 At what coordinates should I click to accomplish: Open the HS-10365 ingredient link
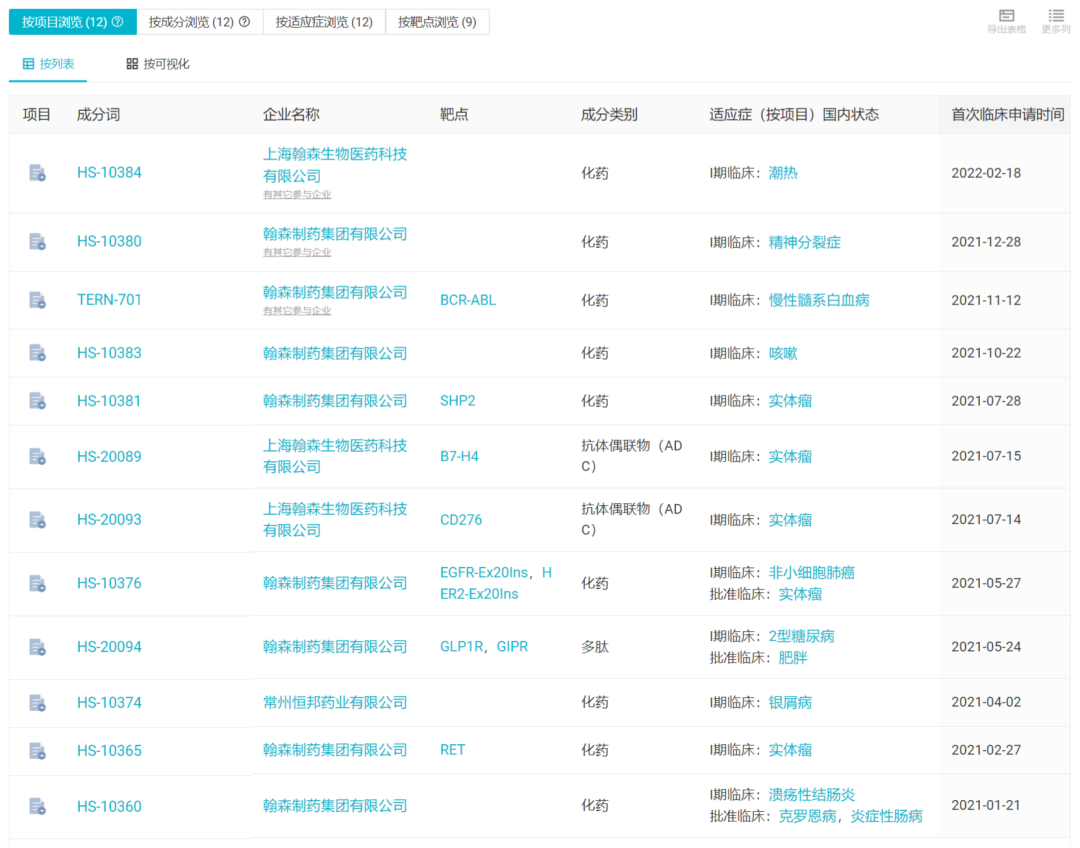tap(110, 751)
